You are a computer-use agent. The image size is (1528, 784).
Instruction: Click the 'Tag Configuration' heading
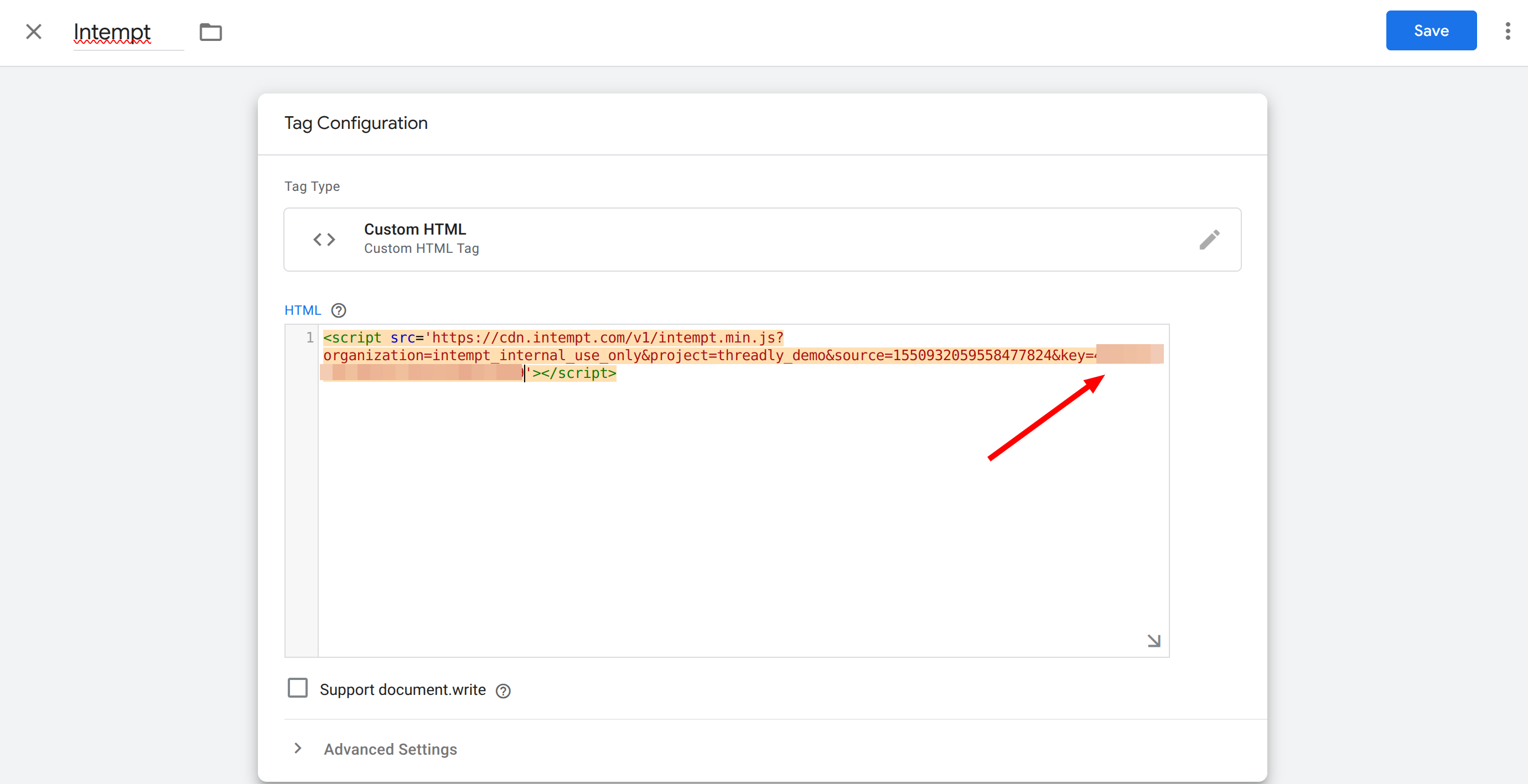(x=356, y=123)
